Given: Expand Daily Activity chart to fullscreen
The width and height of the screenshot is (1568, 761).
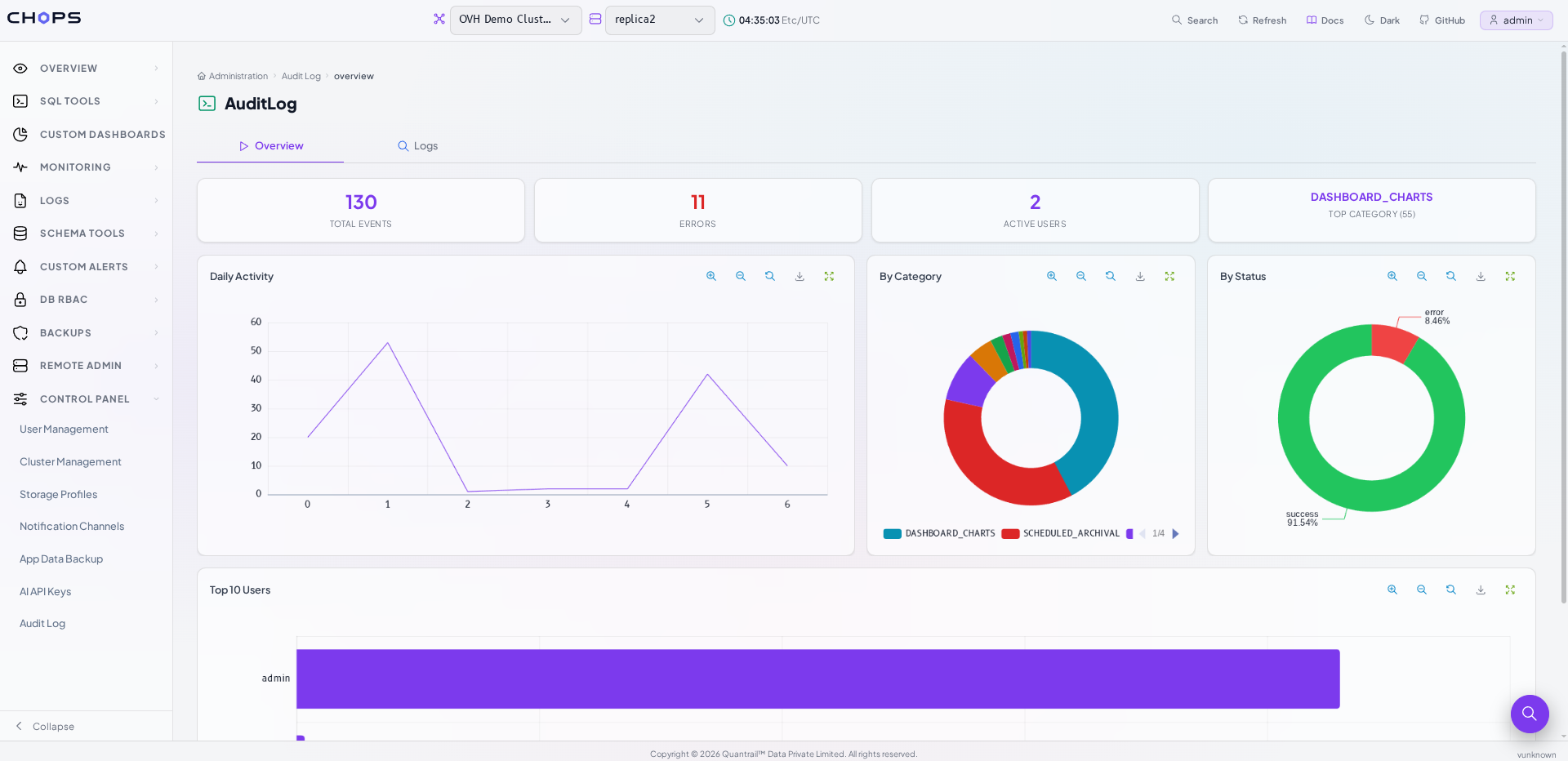Looking at the screenshot, I should [829, 277].
